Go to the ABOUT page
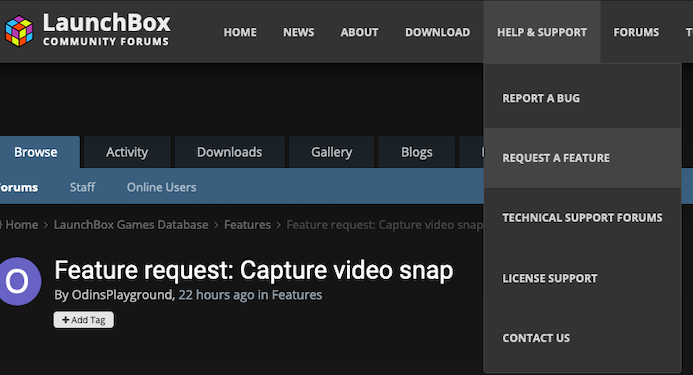 pos(359,32)
